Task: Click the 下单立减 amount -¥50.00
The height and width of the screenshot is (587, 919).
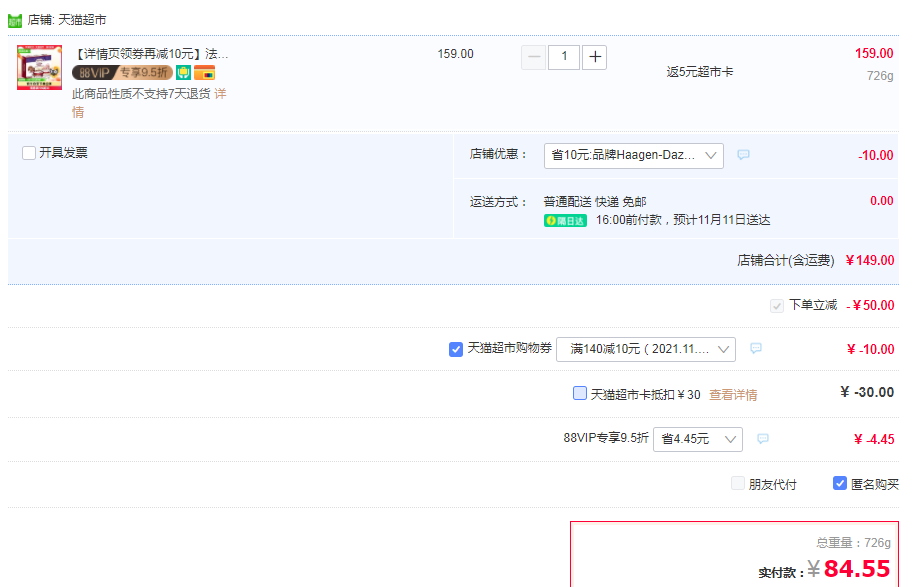Action: (x=870, y=306)
